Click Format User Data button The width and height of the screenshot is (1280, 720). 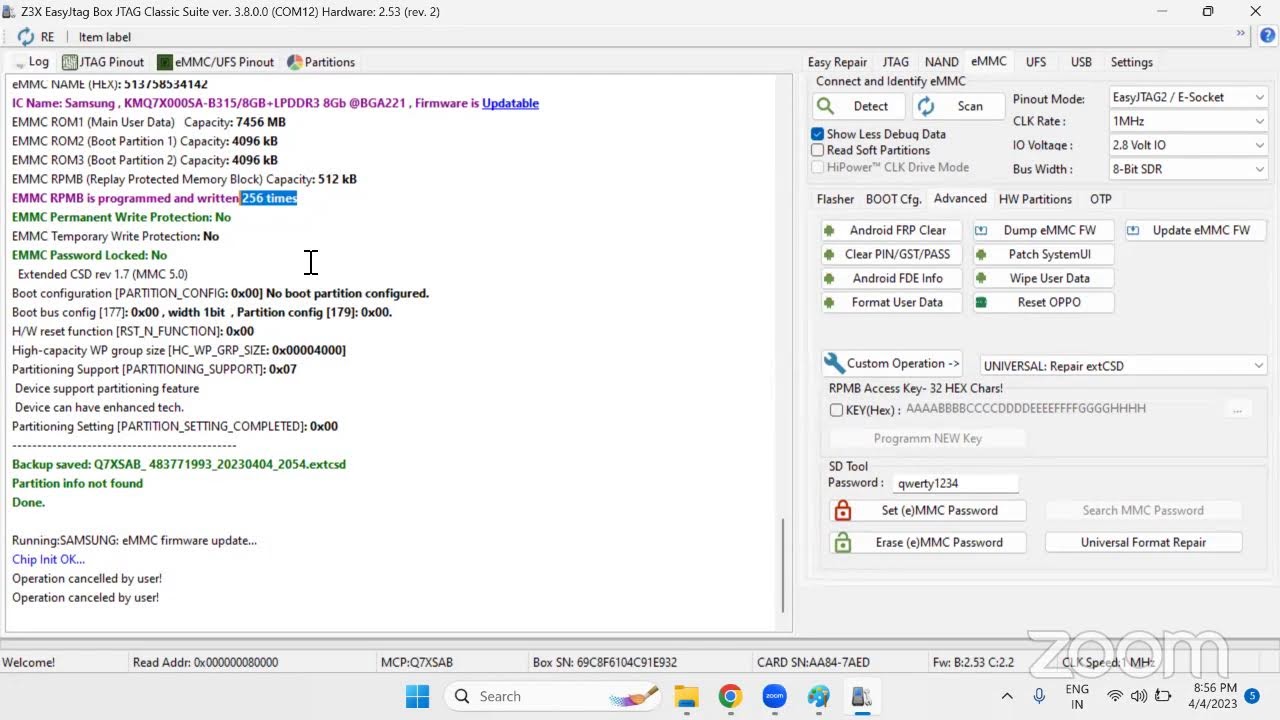(x=890, y=302)
